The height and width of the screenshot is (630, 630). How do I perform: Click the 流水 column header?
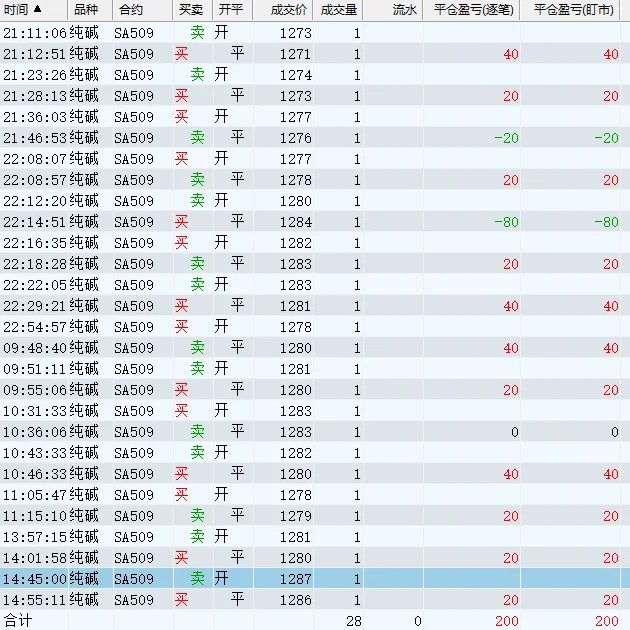(393, 10)
